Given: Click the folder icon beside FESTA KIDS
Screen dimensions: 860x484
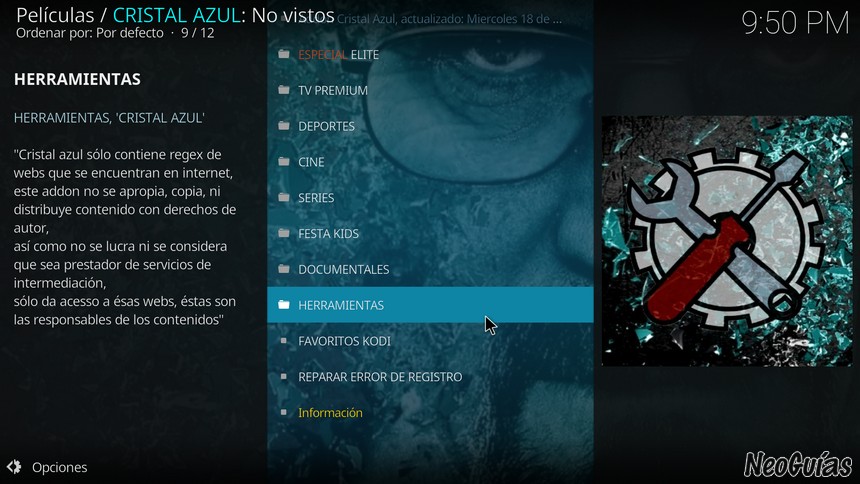Looking at the screenshot, I should click(284, 233).
